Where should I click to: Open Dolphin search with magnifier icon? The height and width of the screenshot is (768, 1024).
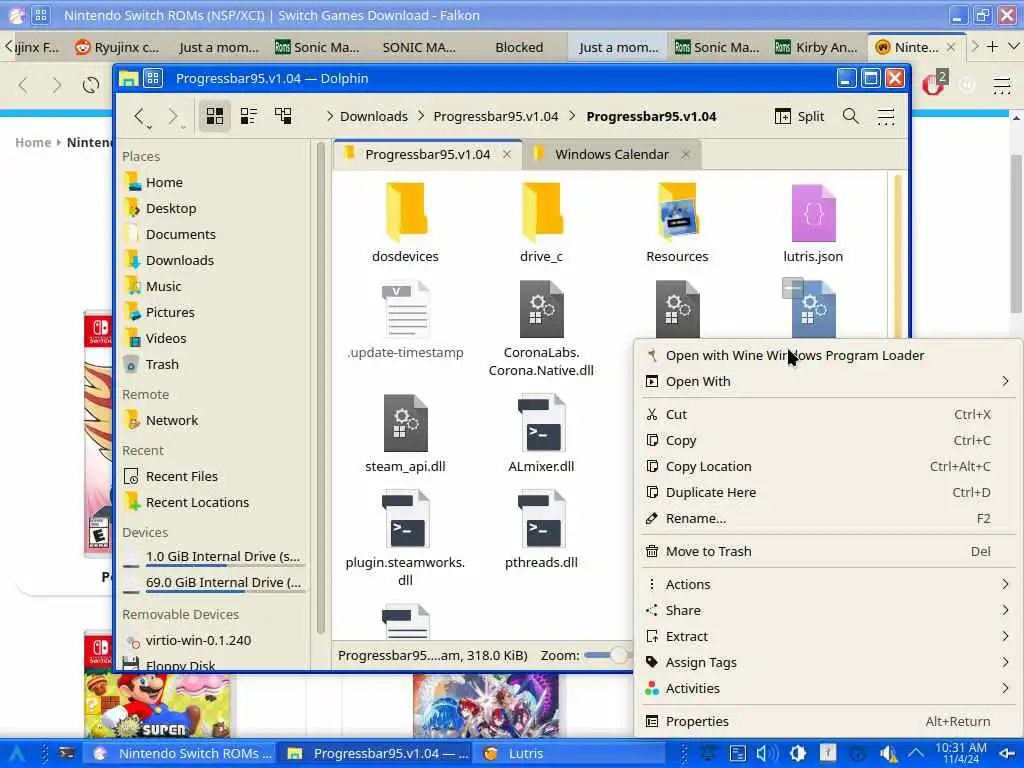850,116
